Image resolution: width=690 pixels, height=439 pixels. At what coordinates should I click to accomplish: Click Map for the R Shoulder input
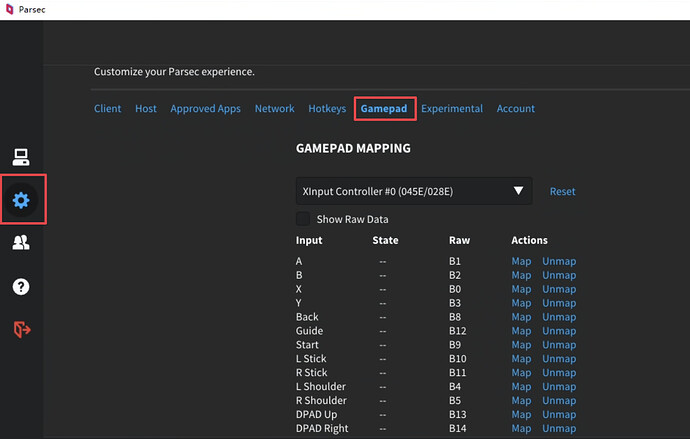tap(521, 401)
